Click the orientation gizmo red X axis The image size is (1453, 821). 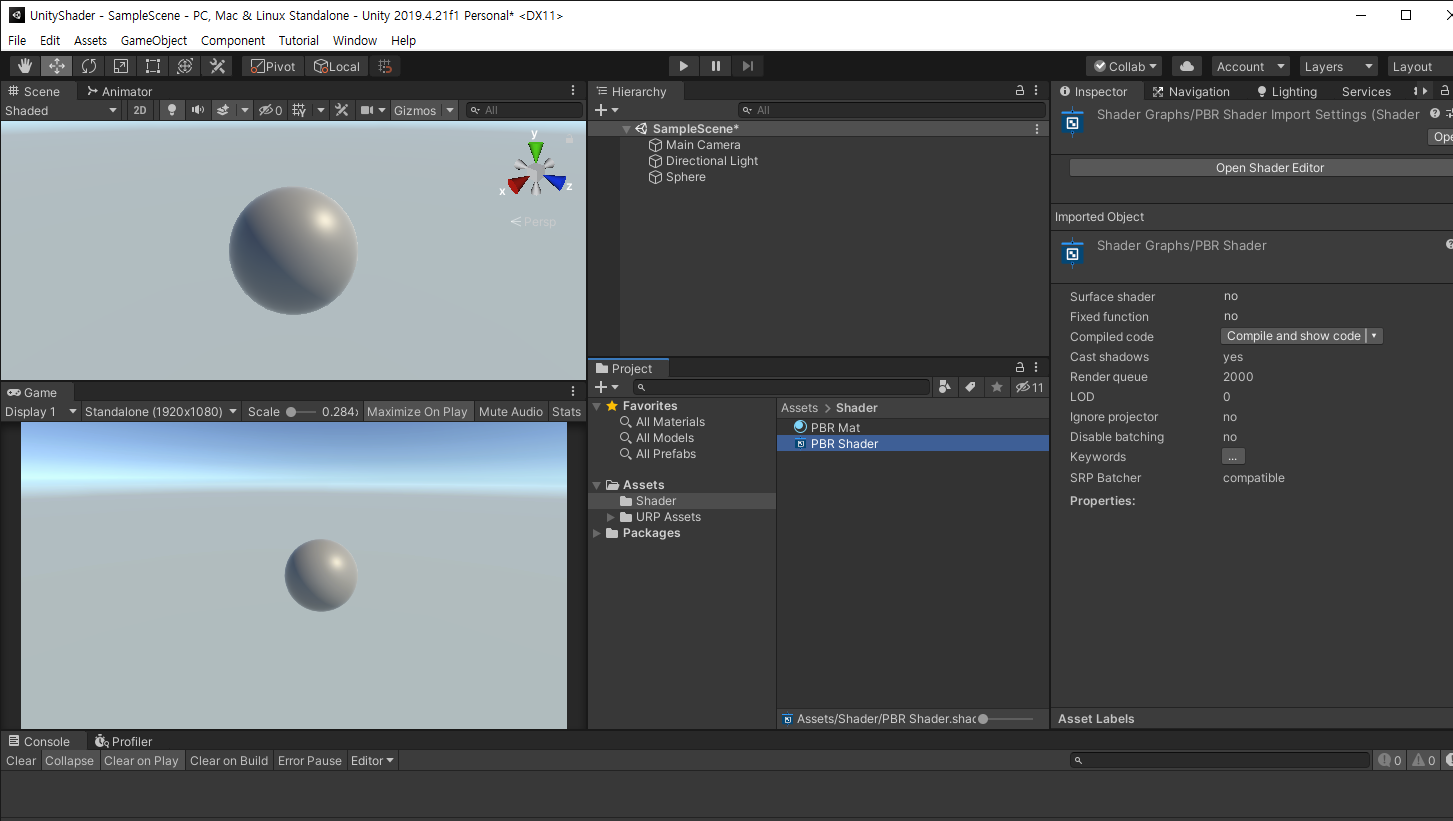pos(517,184)
